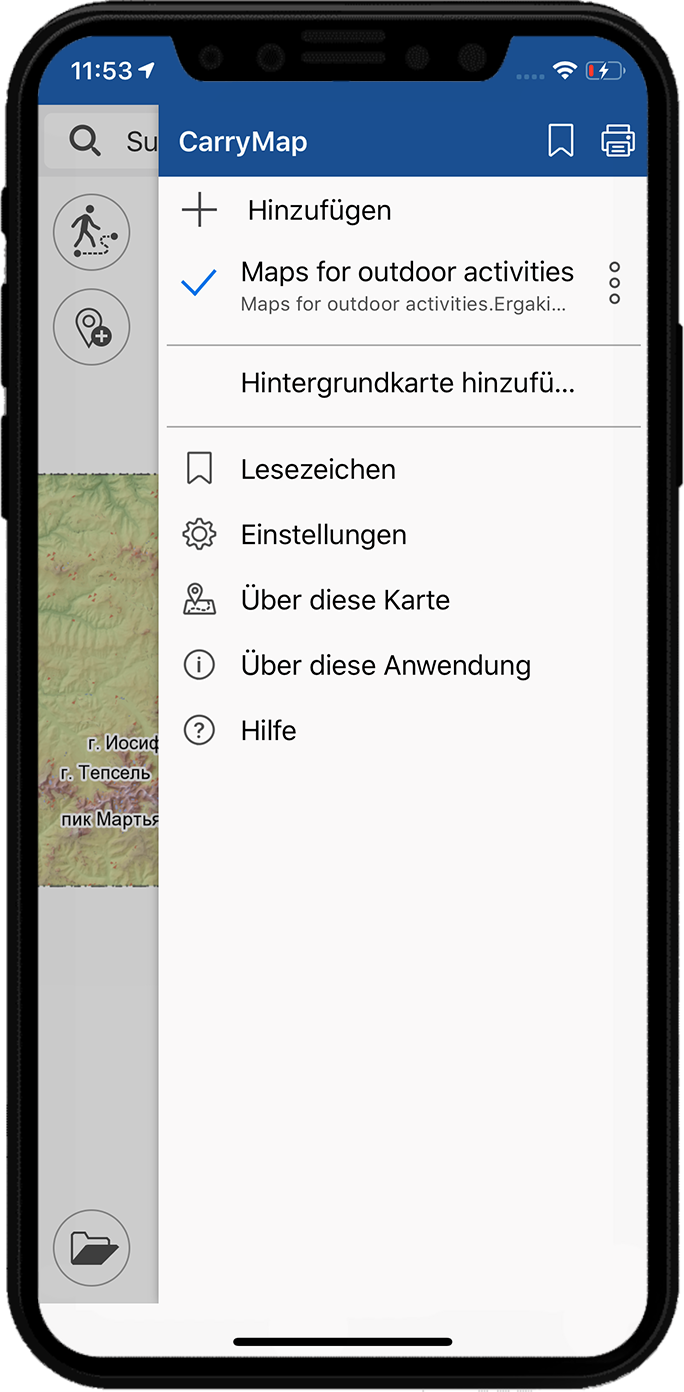Screen dimensions: 684x1392
Task: Open the folder icon at bottom left
Action: click(x=91, y=1247)
